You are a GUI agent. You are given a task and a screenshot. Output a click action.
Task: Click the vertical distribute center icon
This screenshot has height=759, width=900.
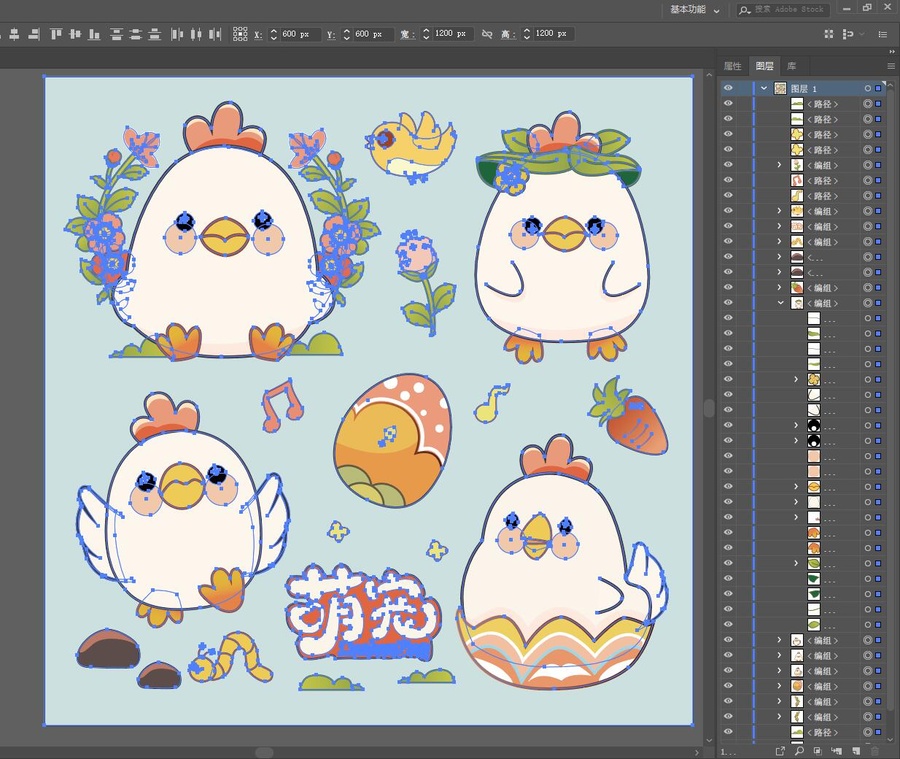[x=135, y=34]
